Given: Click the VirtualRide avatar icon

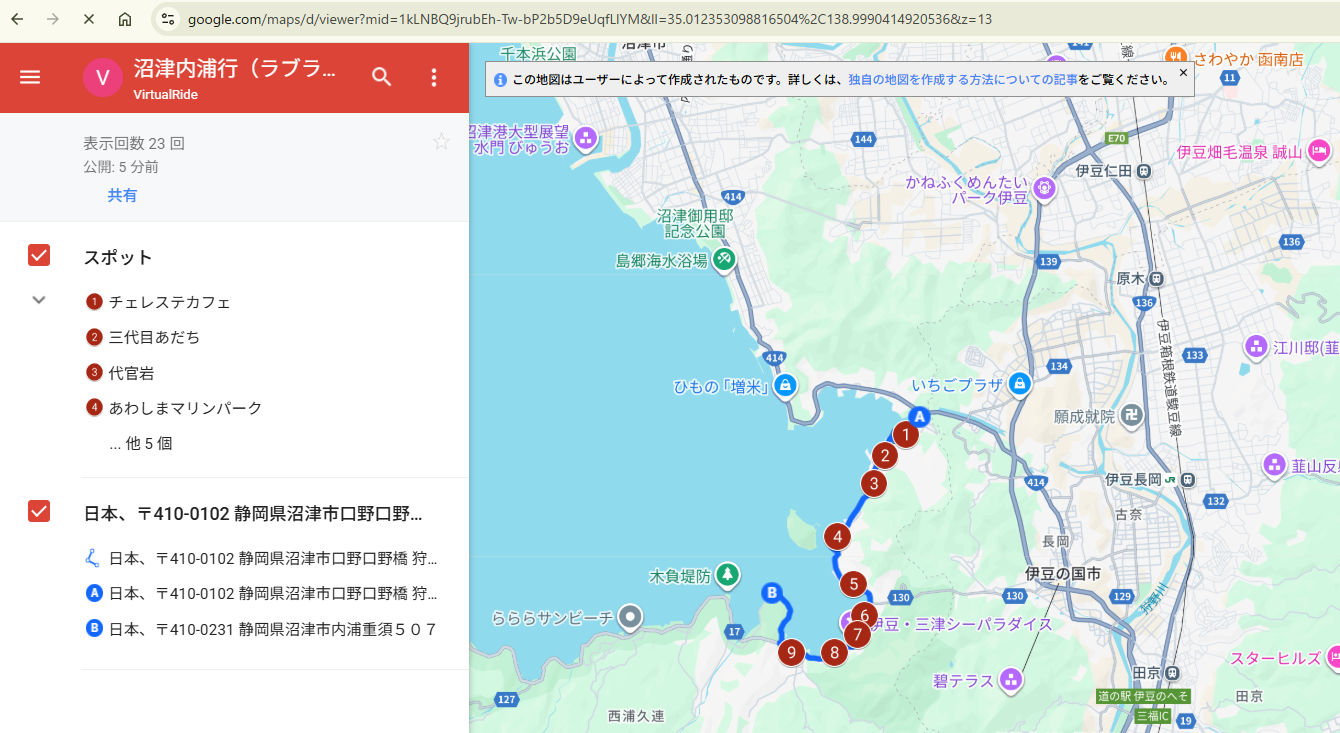Looking at the screenshot, I should click(x=102, y=78).
